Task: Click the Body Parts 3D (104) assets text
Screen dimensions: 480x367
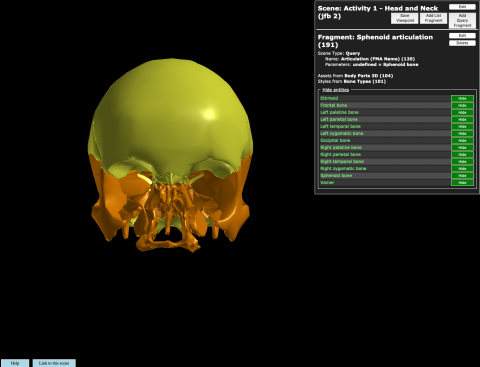Action: [x=369, y=76]
